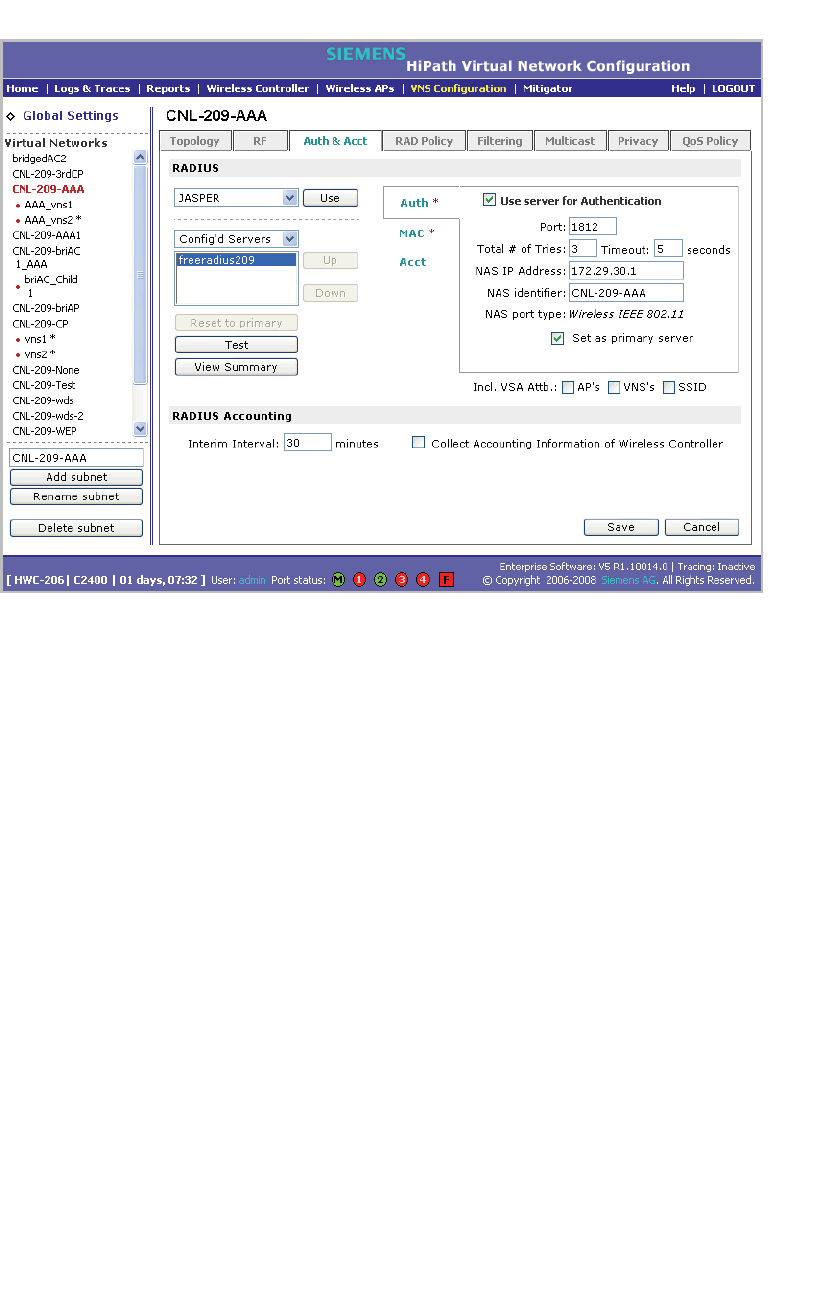Viewport: 816px width, 1313px height.
Task: Select the Acct side tab
Action: (413, 262)
